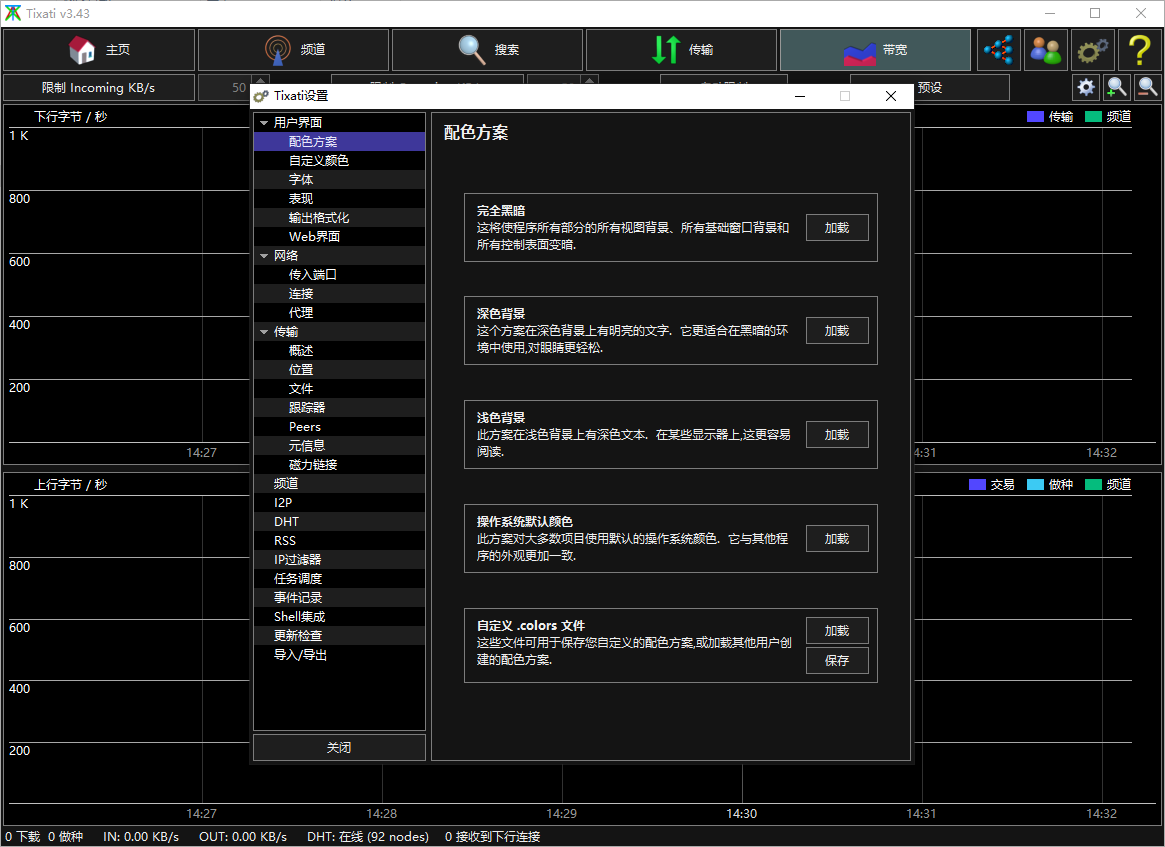Viewport: 1165px width, 847px height.
Task: Click the 限制 Incoming KB/s button
Action: click(x=99, y=88)
